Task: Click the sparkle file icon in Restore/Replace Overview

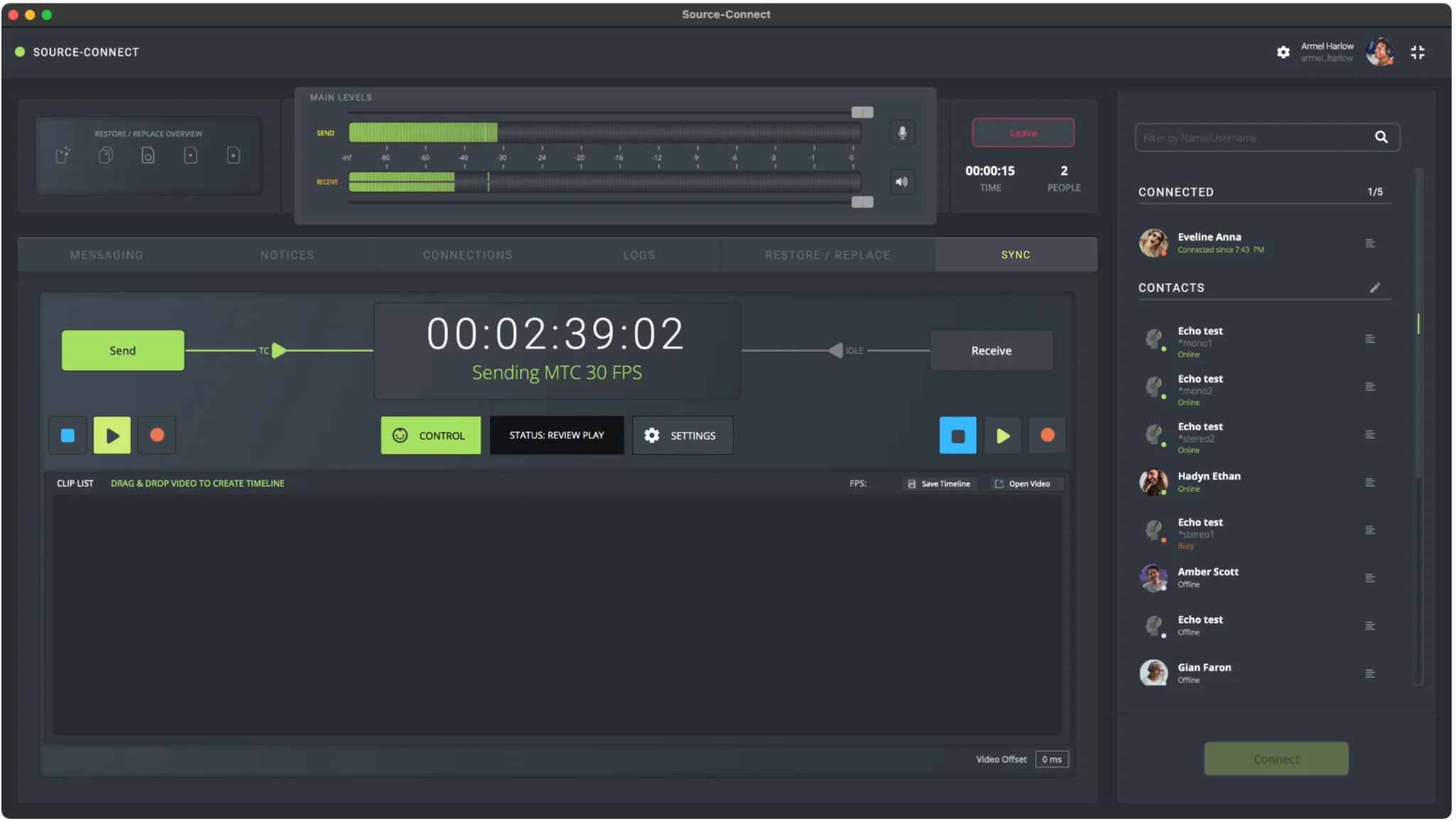Action: pyautogui.click(x=63, y=155)
